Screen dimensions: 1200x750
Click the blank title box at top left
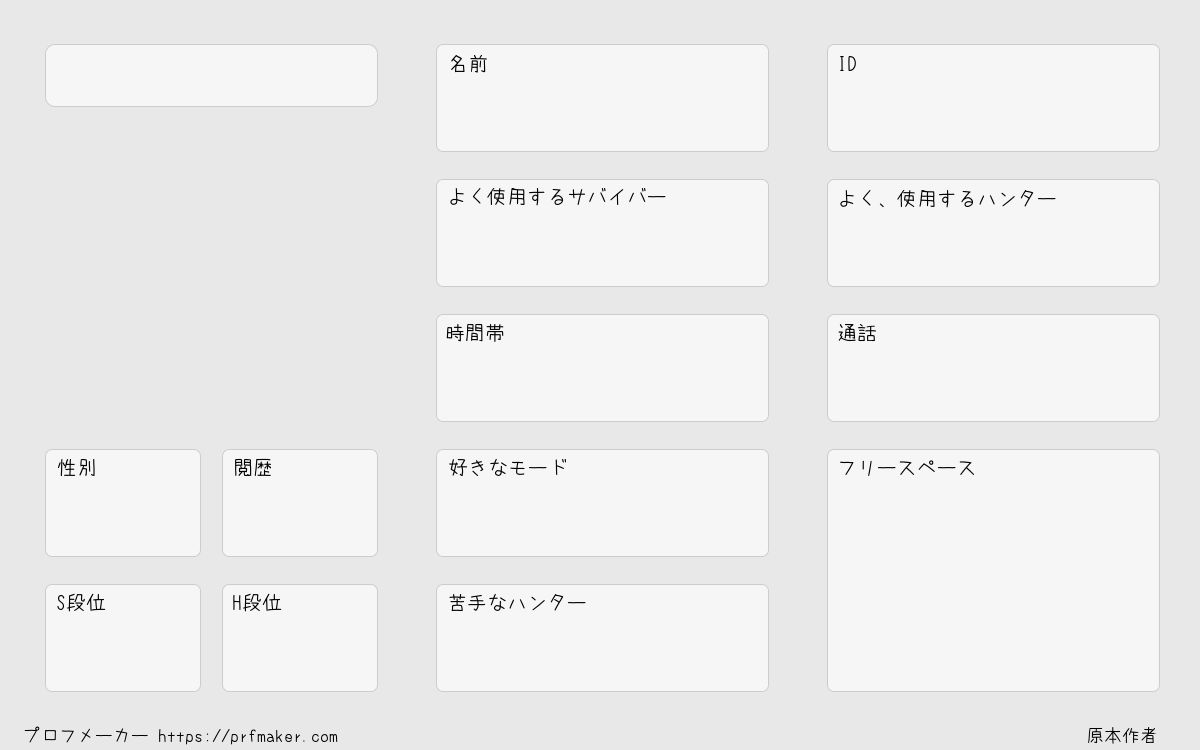pos(211,75)
